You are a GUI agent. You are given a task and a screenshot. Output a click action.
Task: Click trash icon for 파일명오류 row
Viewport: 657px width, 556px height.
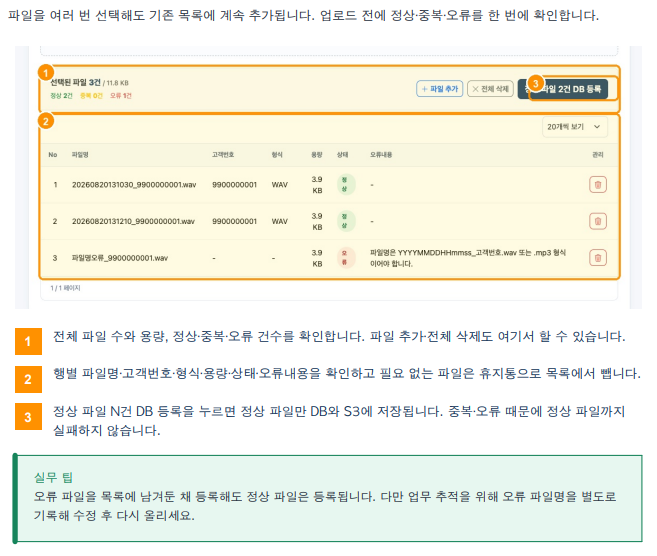pos(598,258)
